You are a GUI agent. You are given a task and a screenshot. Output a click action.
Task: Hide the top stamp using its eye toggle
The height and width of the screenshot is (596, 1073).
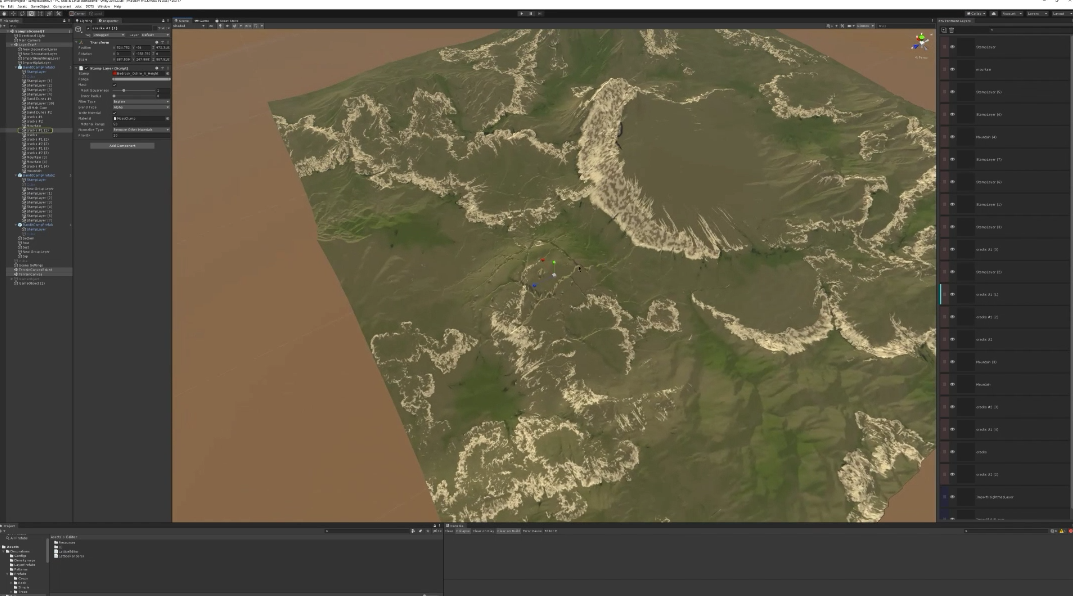[x=952, y=47]
